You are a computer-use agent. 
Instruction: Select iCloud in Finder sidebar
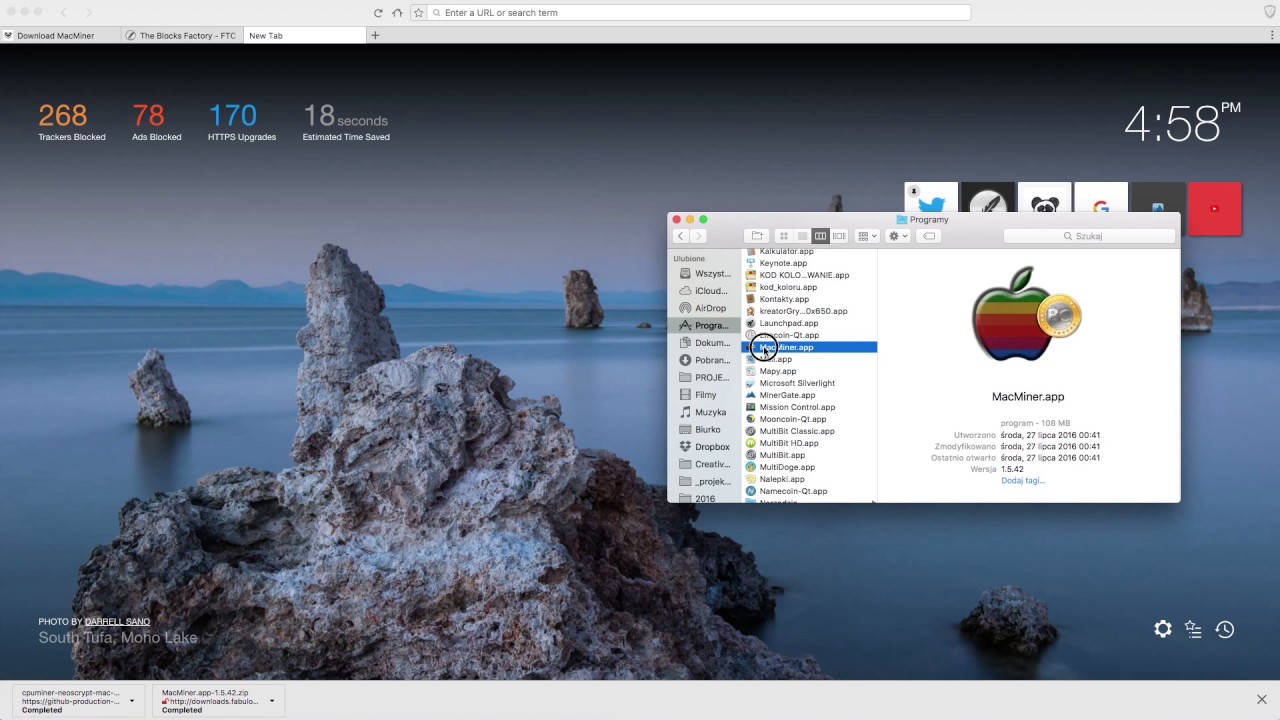click(705, 291)
